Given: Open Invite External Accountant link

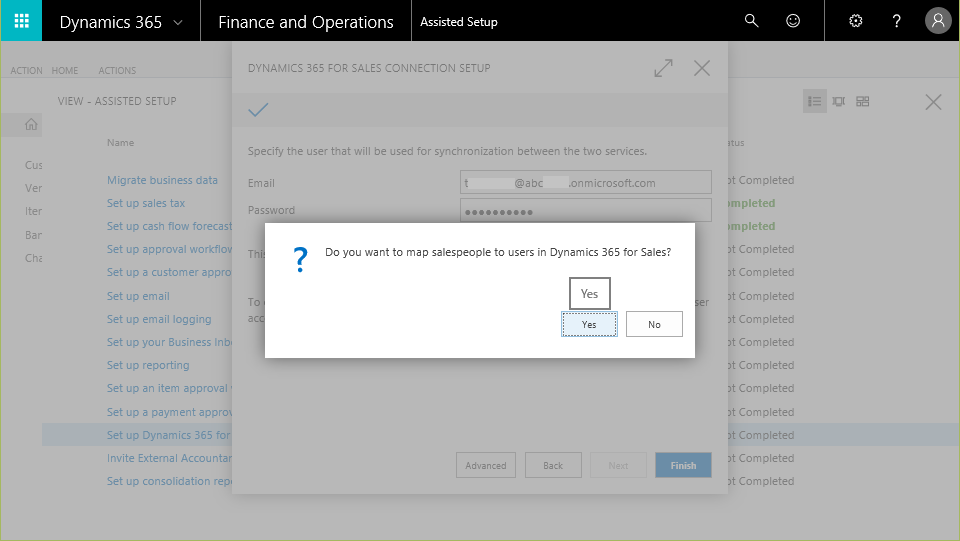Looking at the screenshot, I should click(170, 458).
